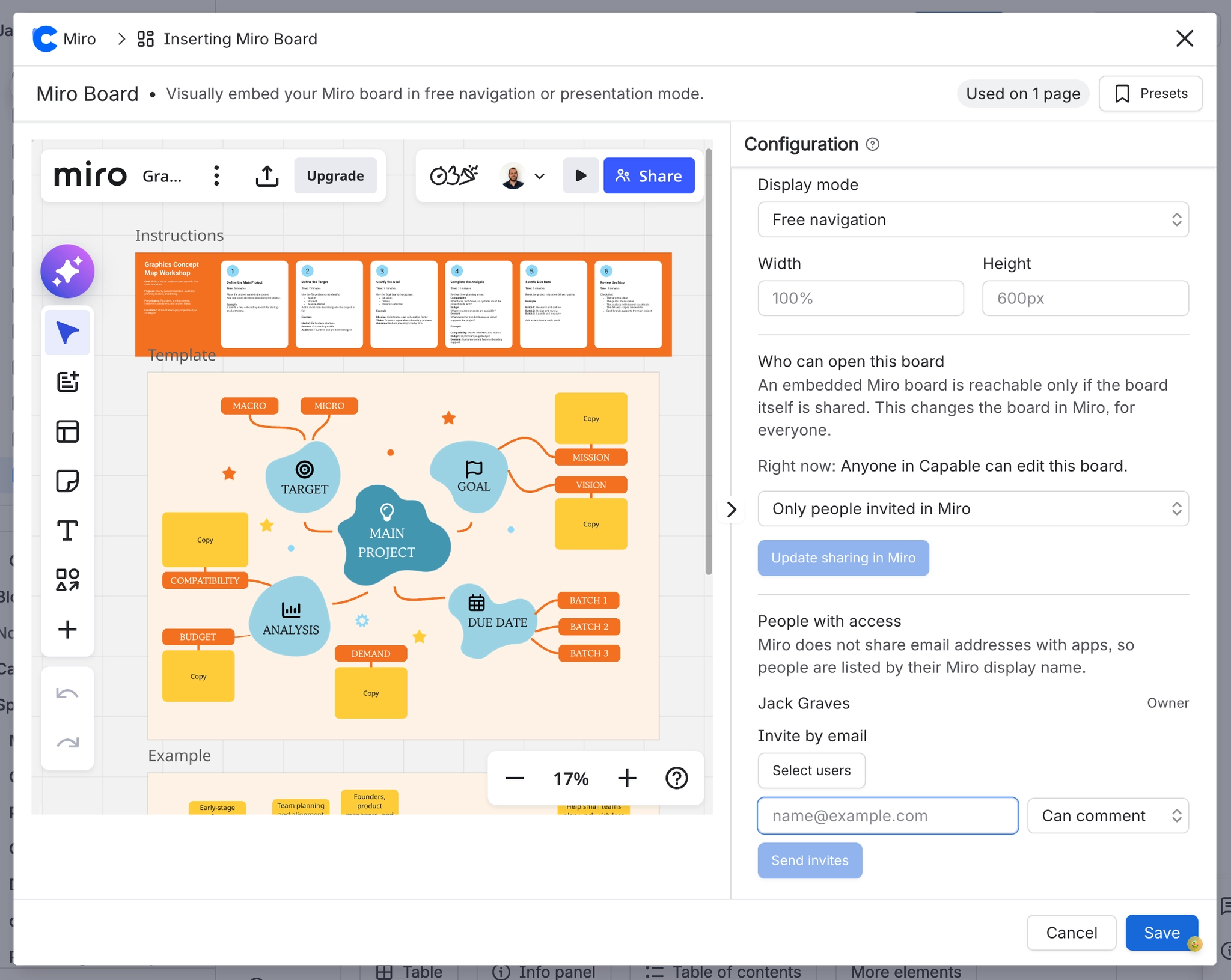The width and height of the screenshot is (1231, 980).
Task: Click the Configuration help icon
Action: point(873,144)
